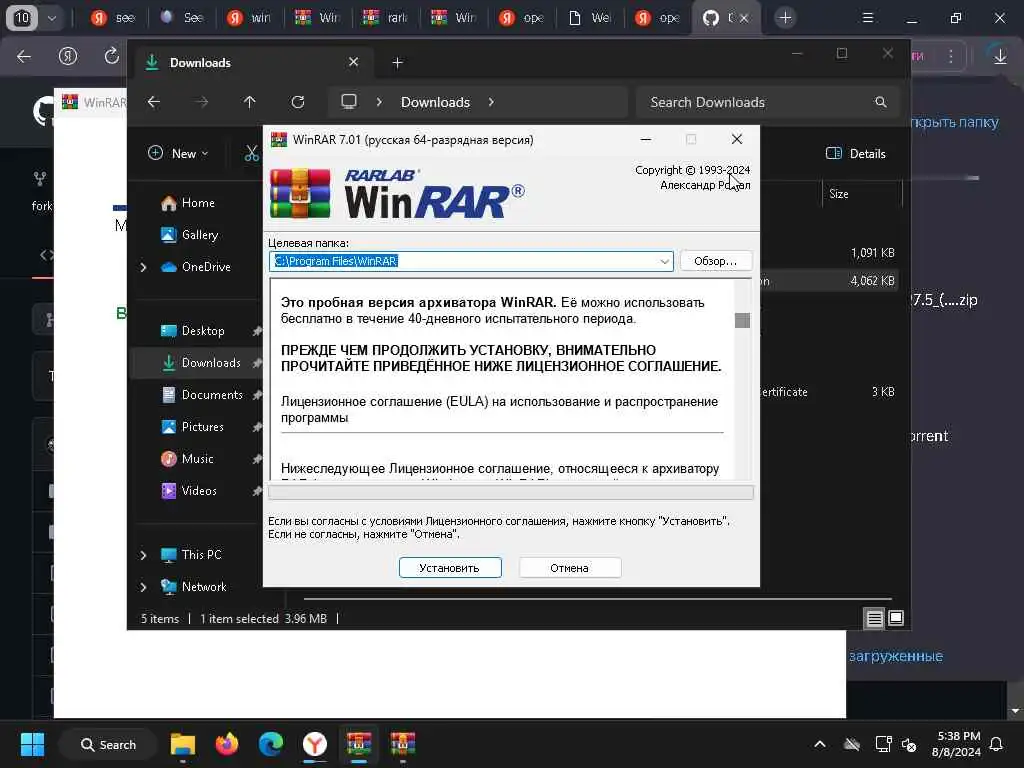This screenshot has width=1024, height=768.
Task: Open Yandex Browser from the taskbar
Action: pyautogui.click(x=315, y=744)
